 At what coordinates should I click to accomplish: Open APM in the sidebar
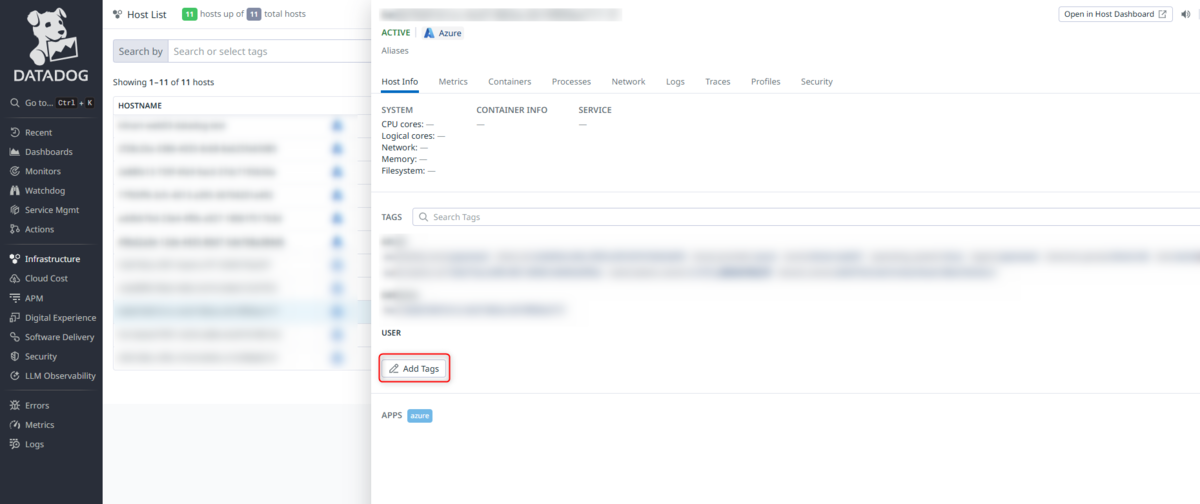(x=34, y=298)
